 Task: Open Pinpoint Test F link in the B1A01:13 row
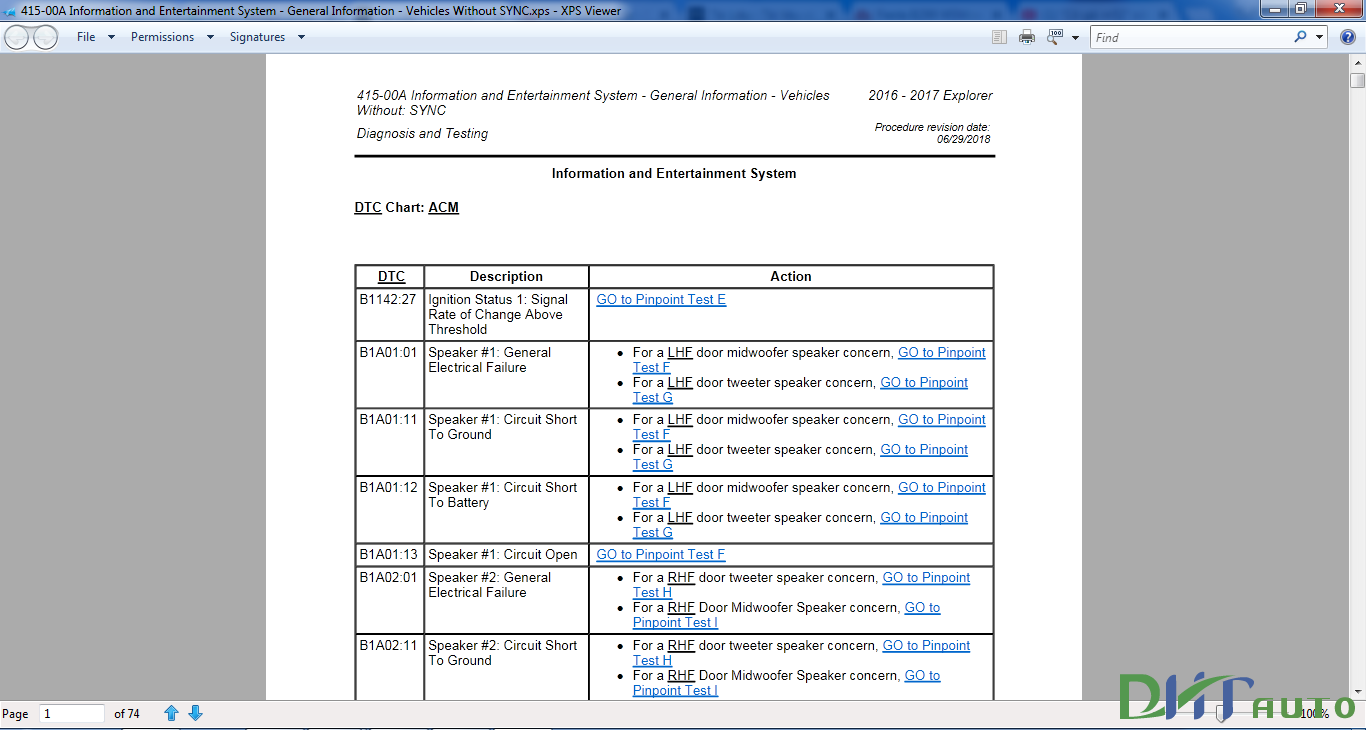click(660, 555)
